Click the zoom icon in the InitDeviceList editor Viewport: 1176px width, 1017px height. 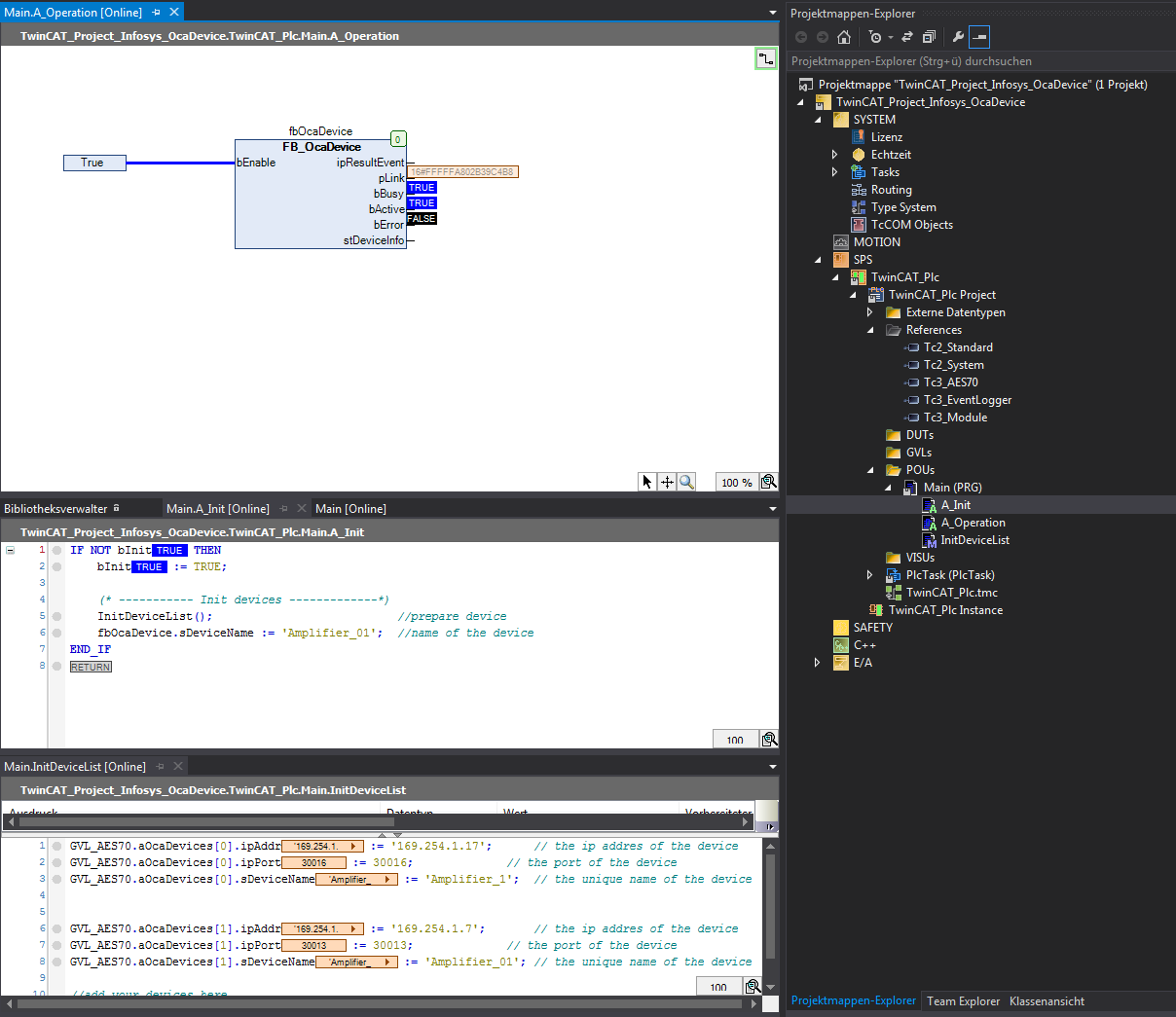pos(753,986)
